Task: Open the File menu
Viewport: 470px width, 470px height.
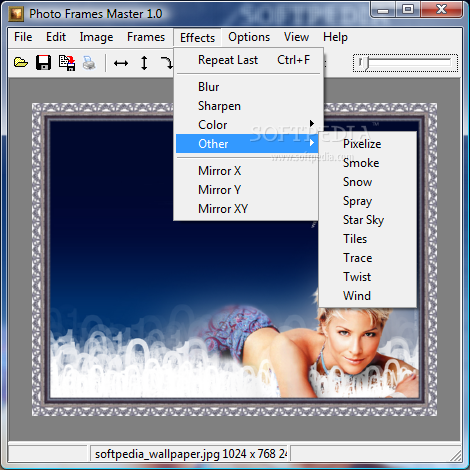Action: click(x=23, y=37)
